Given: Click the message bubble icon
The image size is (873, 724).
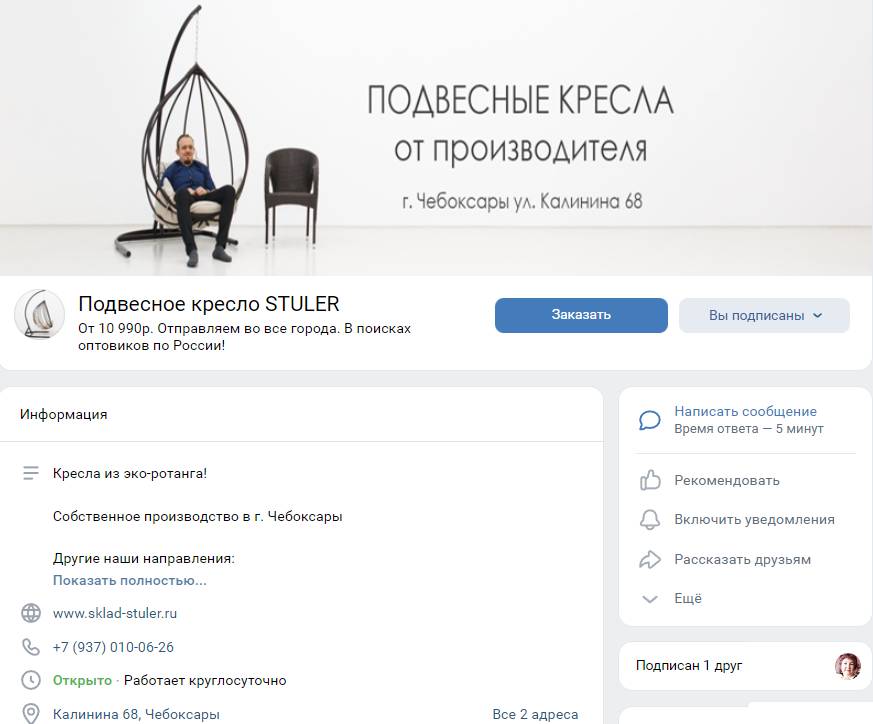Looking at the screenshot, I should [x=650, y=420].
